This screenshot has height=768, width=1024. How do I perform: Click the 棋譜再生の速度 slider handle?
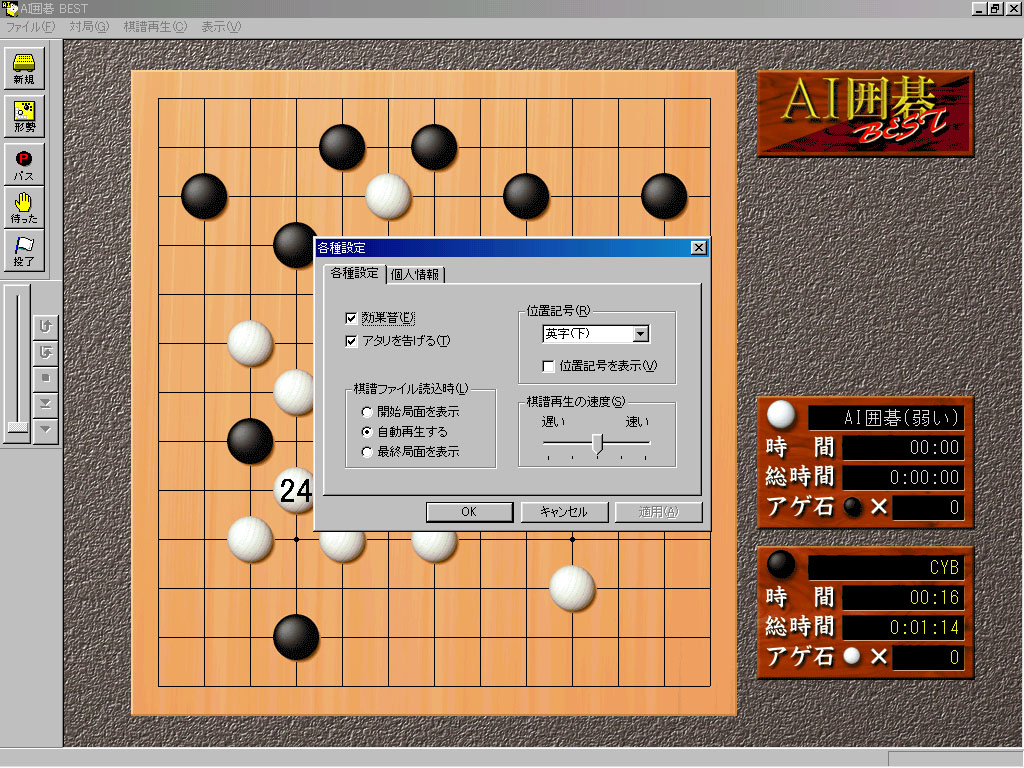click(597, 443)
